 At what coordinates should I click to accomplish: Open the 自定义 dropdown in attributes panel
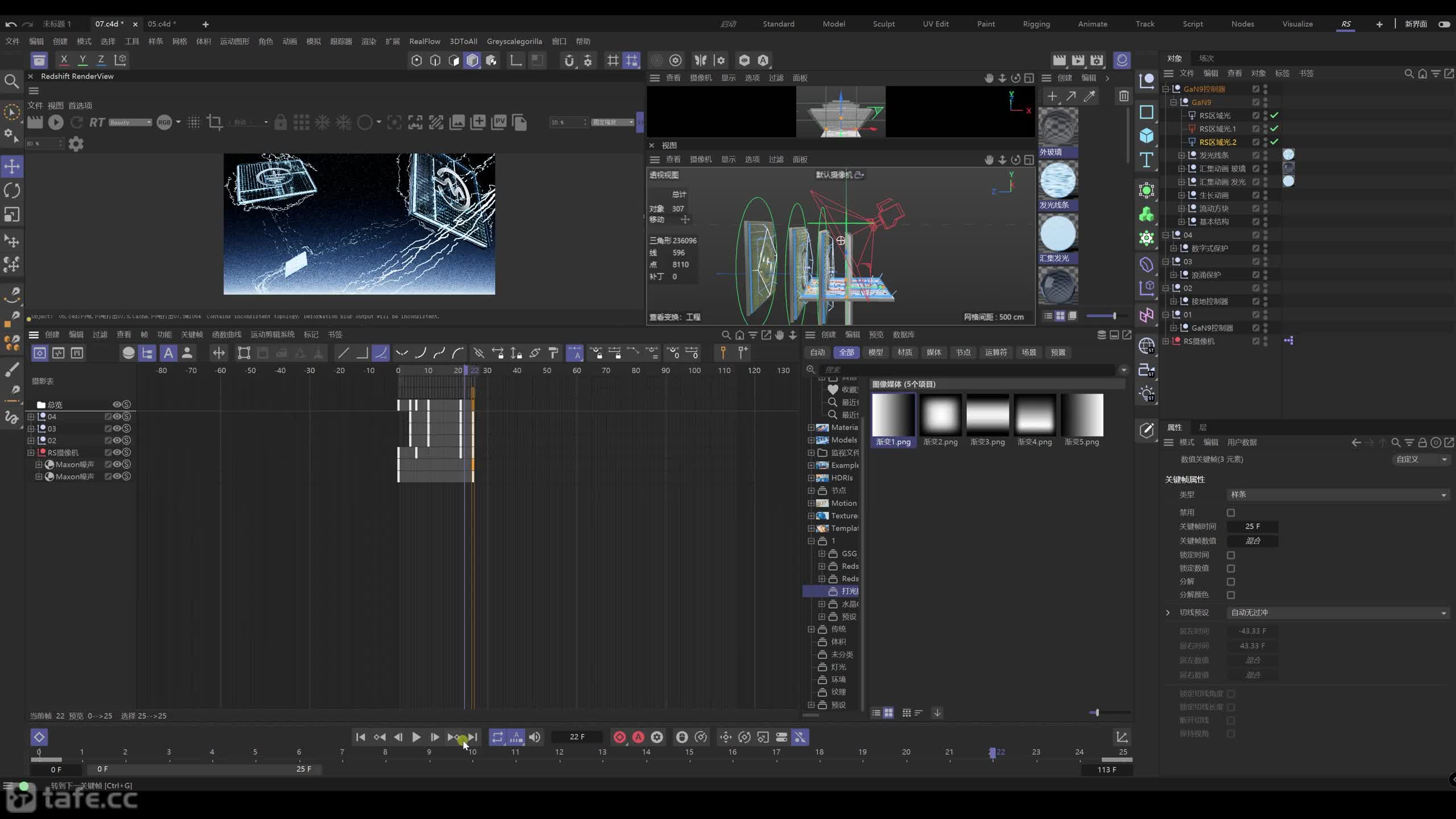[x=1421, y=459]
